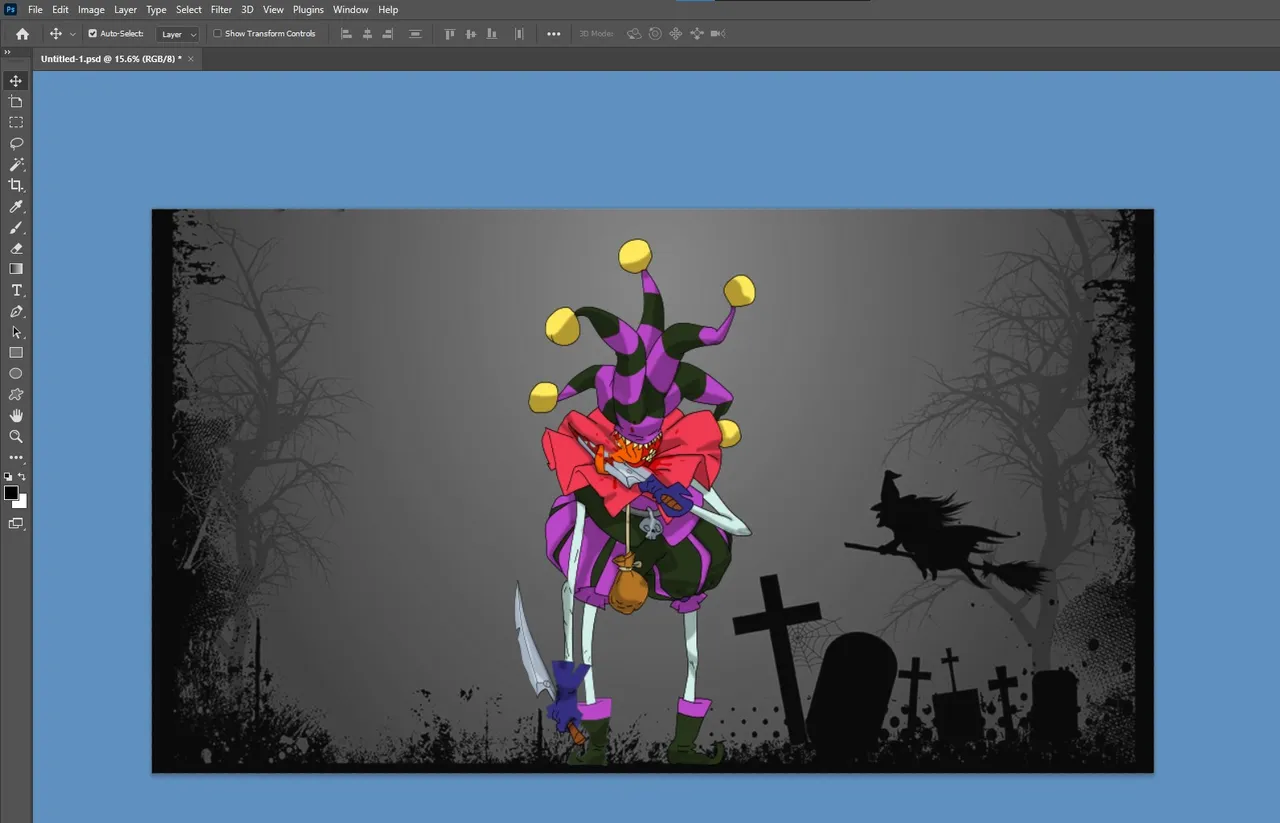Open more align and distribute options
Screen dimensions: 1280x823
click(x=554, y=34)
